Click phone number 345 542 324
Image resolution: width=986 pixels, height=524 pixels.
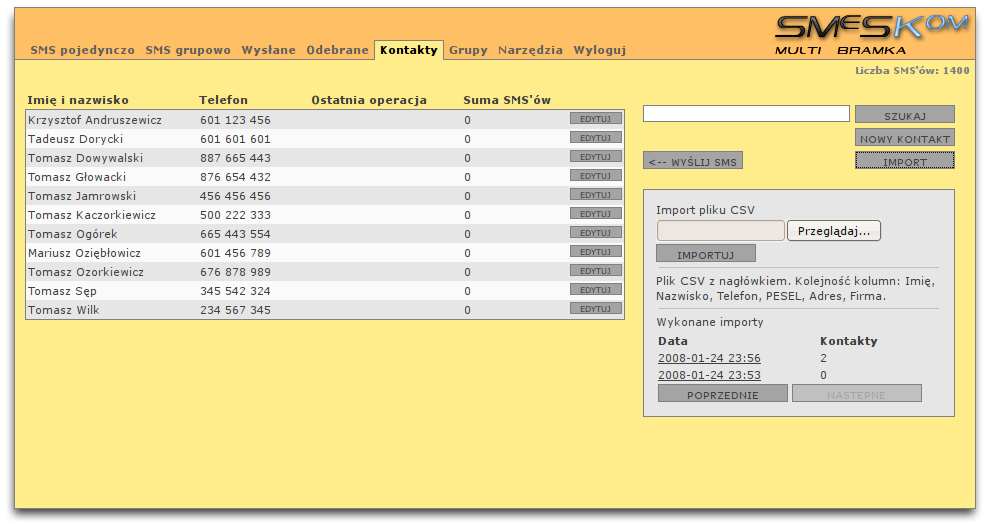point(235,291)
